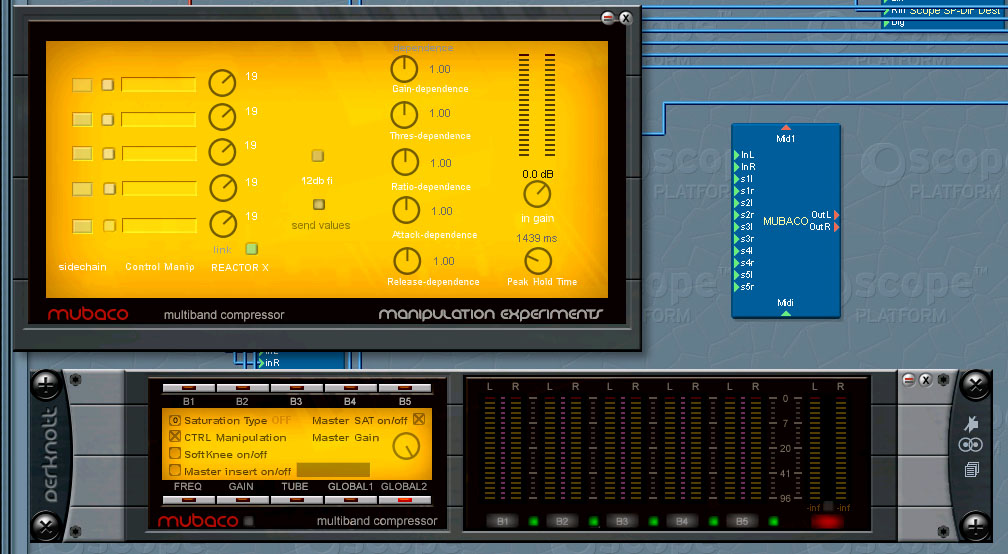This screenshot has height=554, width=1008.
Task: Click the Peak Hold Time knob
Action: 538,261
